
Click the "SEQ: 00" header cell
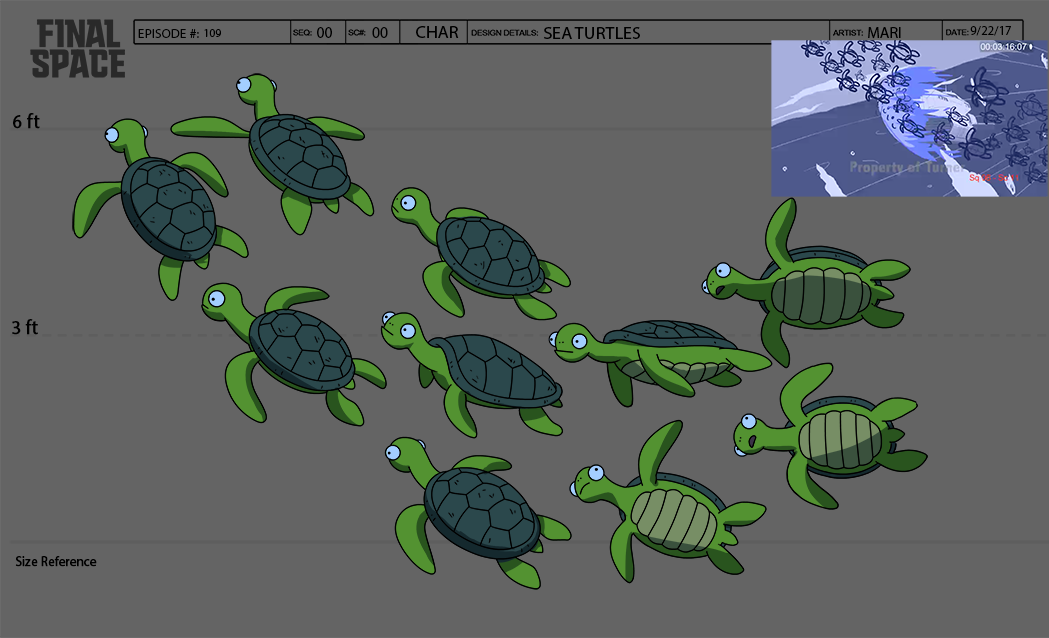318,33
